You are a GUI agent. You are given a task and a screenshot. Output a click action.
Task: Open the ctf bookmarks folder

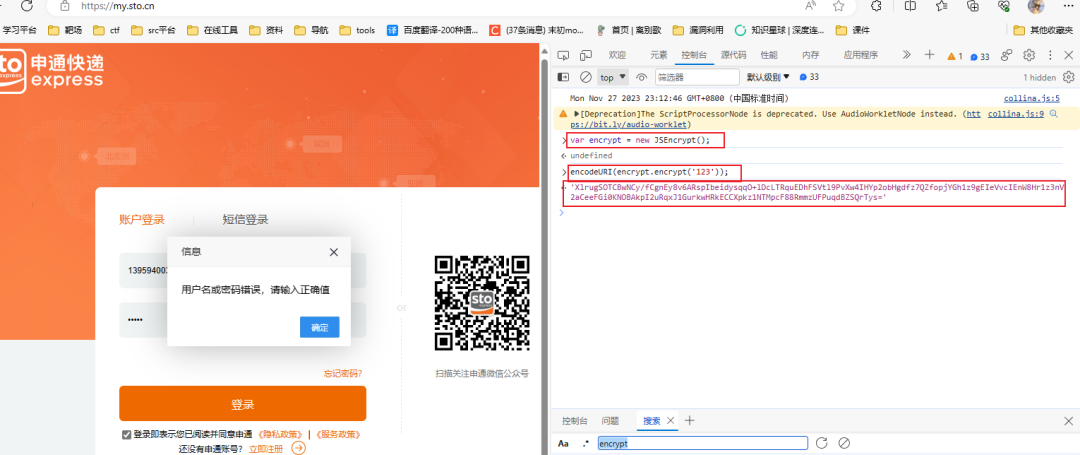[105, 30]
